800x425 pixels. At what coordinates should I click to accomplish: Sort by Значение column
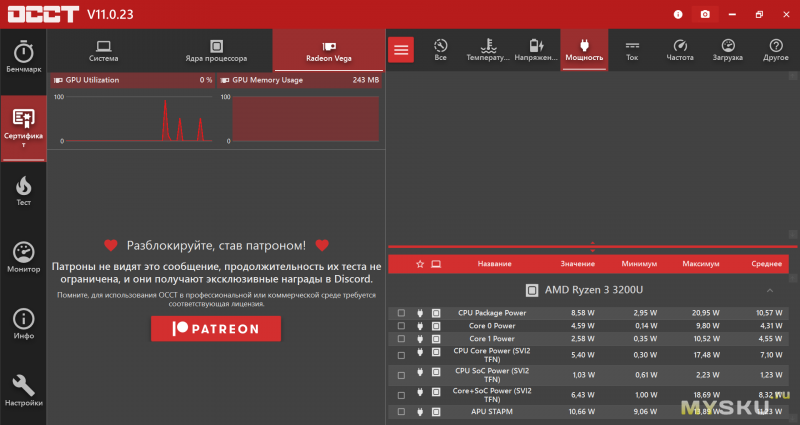pos(578,264)
